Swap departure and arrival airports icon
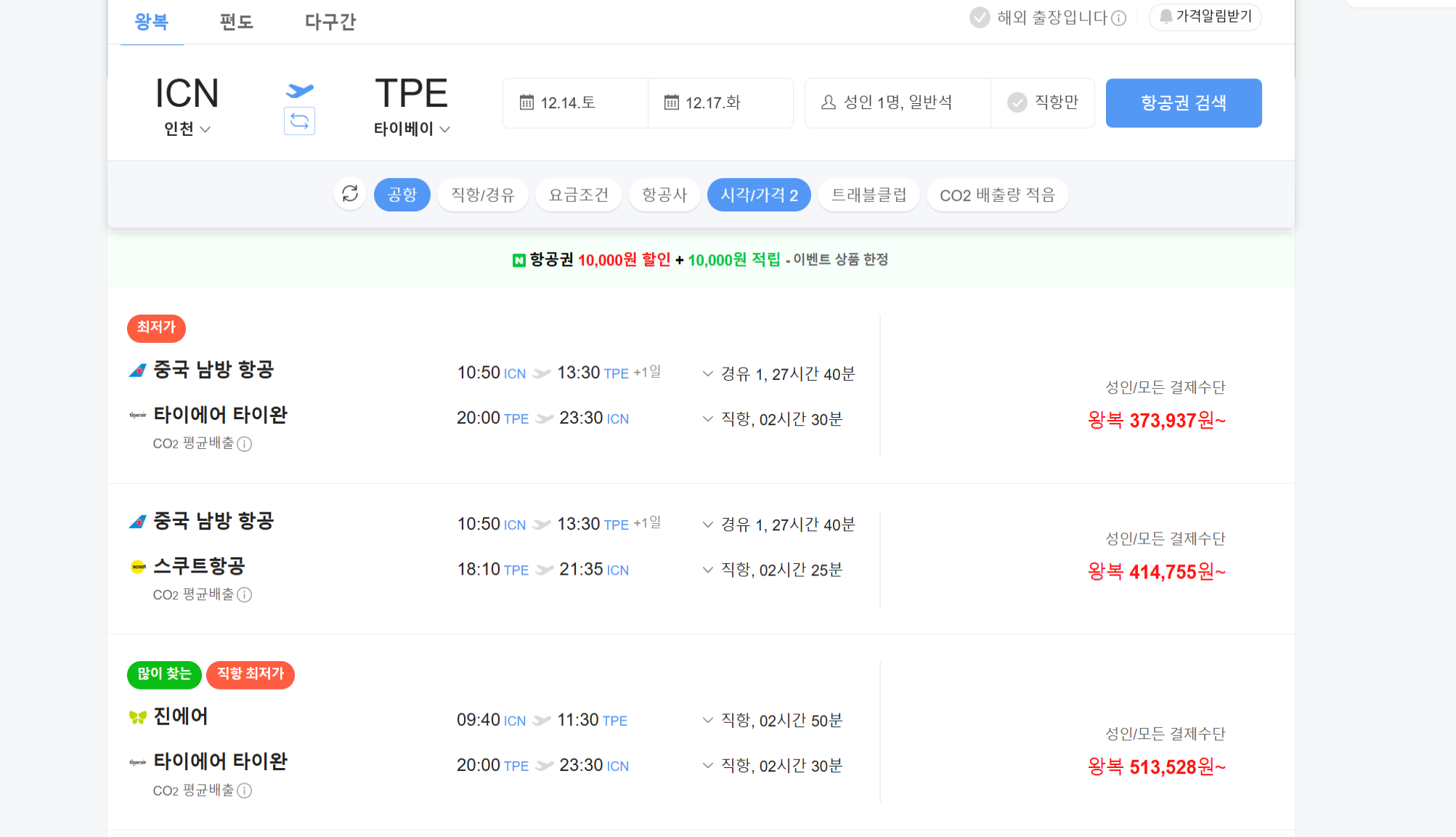Screen dimensions: 1456x837 (x=299, y=121)
